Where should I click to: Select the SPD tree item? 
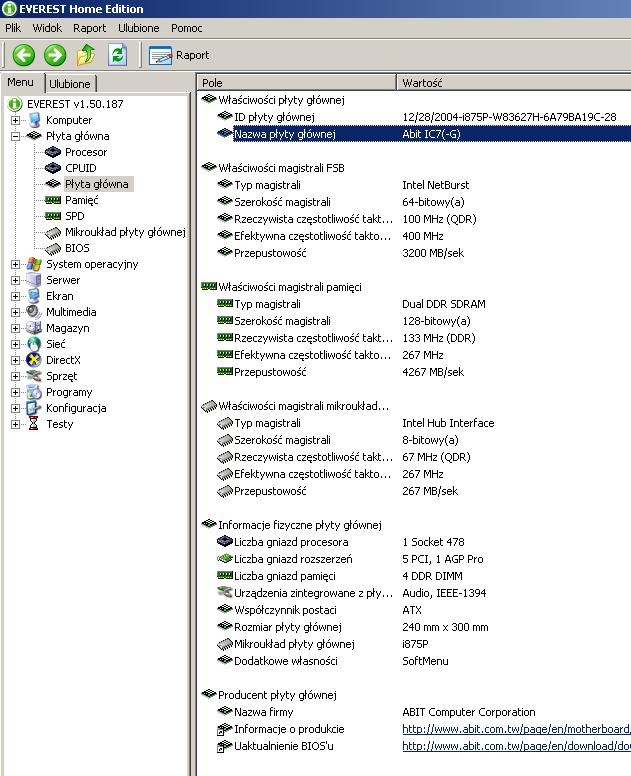75,216
